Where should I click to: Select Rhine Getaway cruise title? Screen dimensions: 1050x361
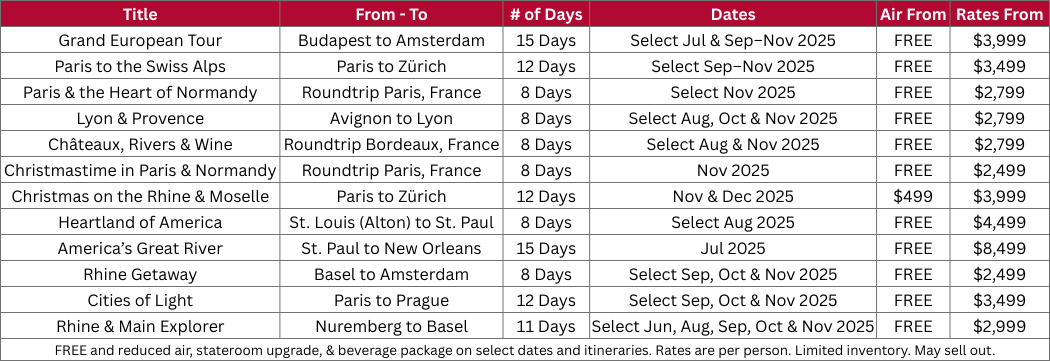click(x=140, y=275)
